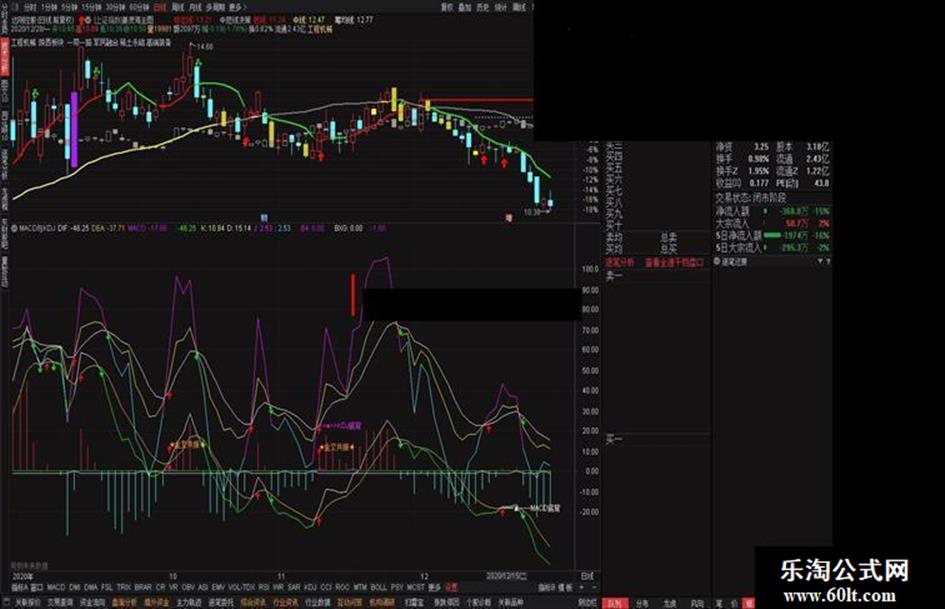The width and height of the screenshot is (945, 609).
Task: Choose the OBV indicator
Action: 188,587
